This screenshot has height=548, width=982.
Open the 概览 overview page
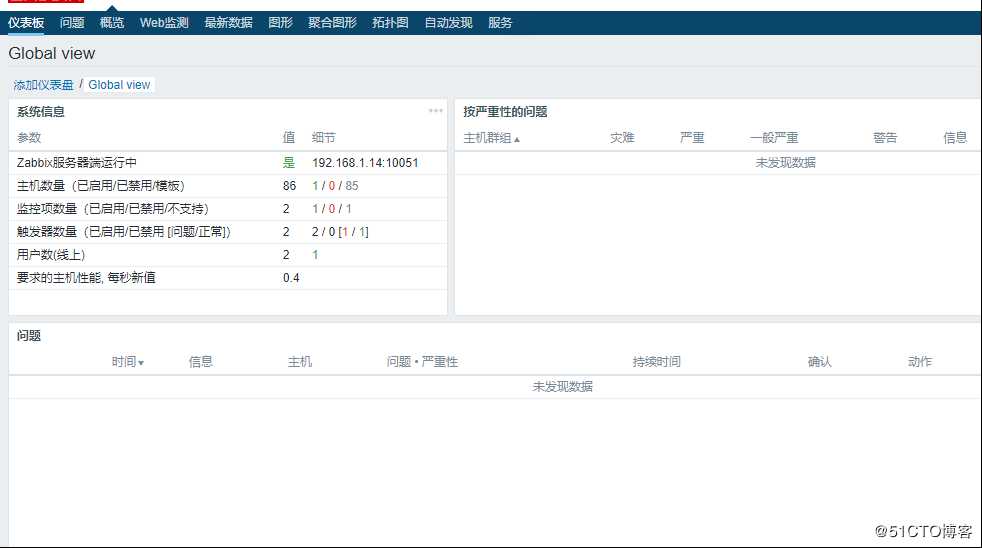coord(112,23)
